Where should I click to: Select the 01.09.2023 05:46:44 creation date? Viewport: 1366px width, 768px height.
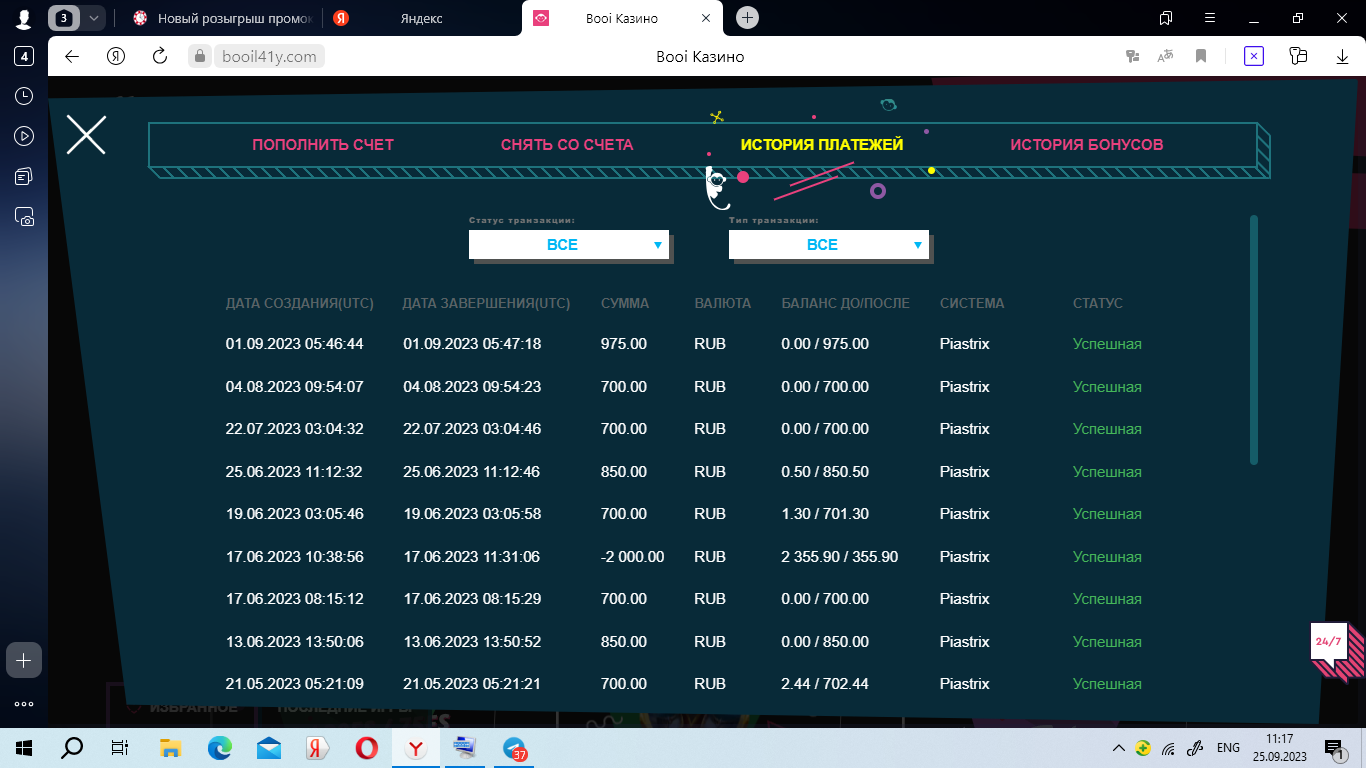295,344
